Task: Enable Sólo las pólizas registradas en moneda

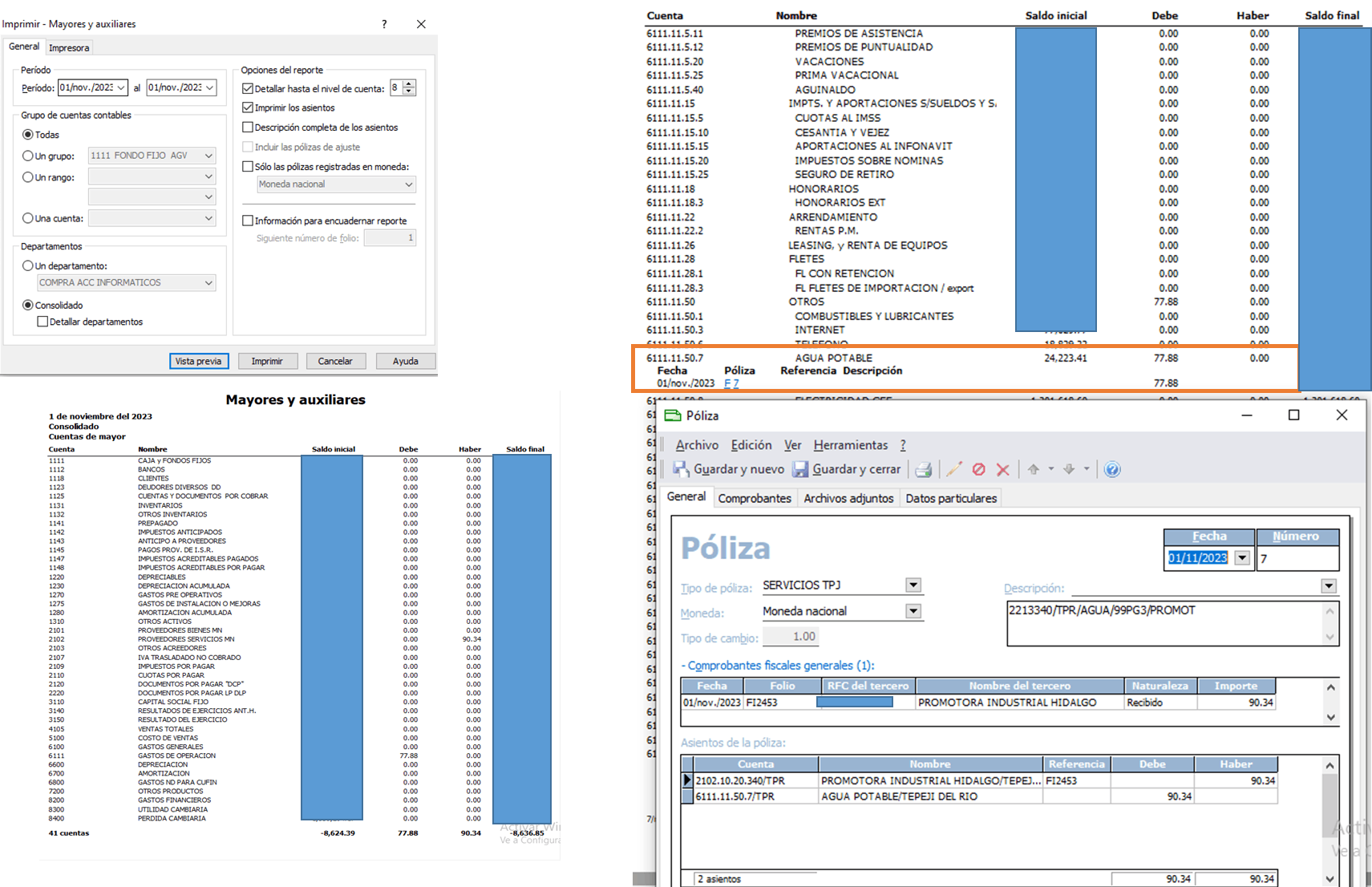Action: click(248, 167)
